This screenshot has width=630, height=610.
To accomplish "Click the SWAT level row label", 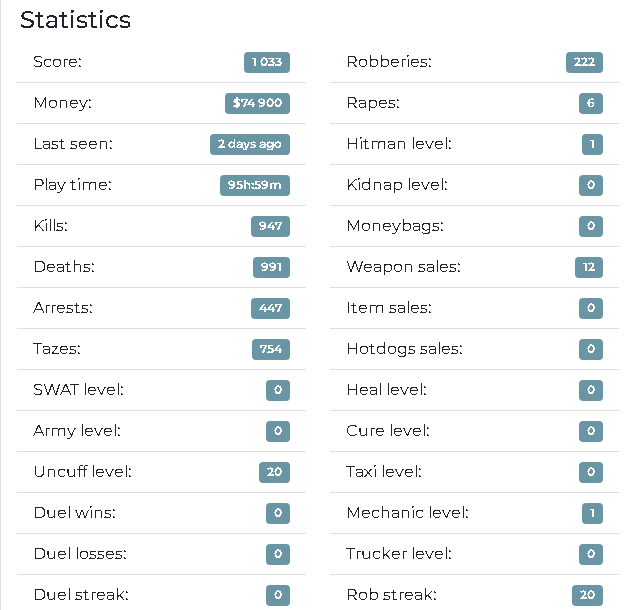I will pos(78,390).
